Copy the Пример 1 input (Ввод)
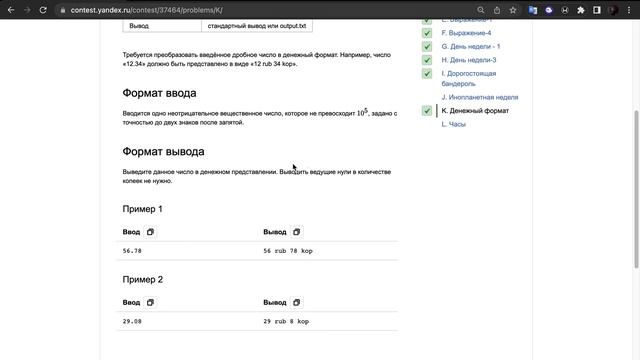Viewport: 640px width, 360px height. click(150, 232)
